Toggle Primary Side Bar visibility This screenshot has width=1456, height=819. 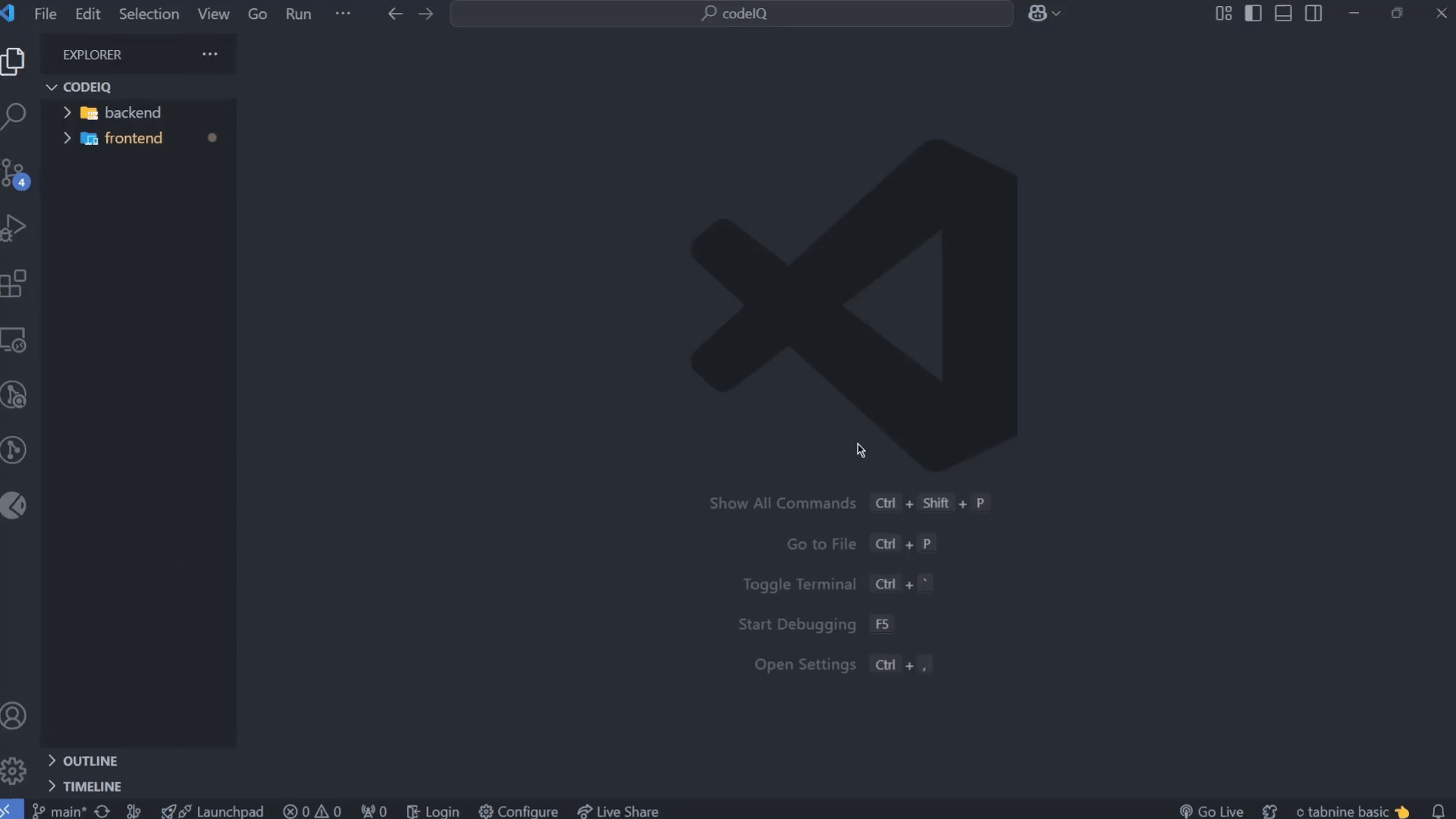click(x=1253, y=14)
